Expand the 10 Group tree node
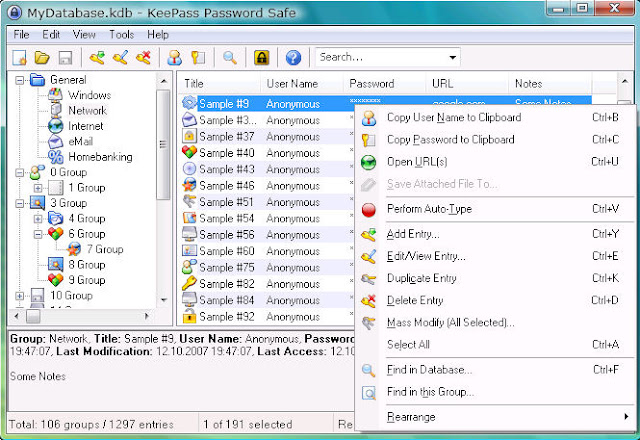Image resolution: width=640 pixels, height=440 pixels. coord(19,296)
